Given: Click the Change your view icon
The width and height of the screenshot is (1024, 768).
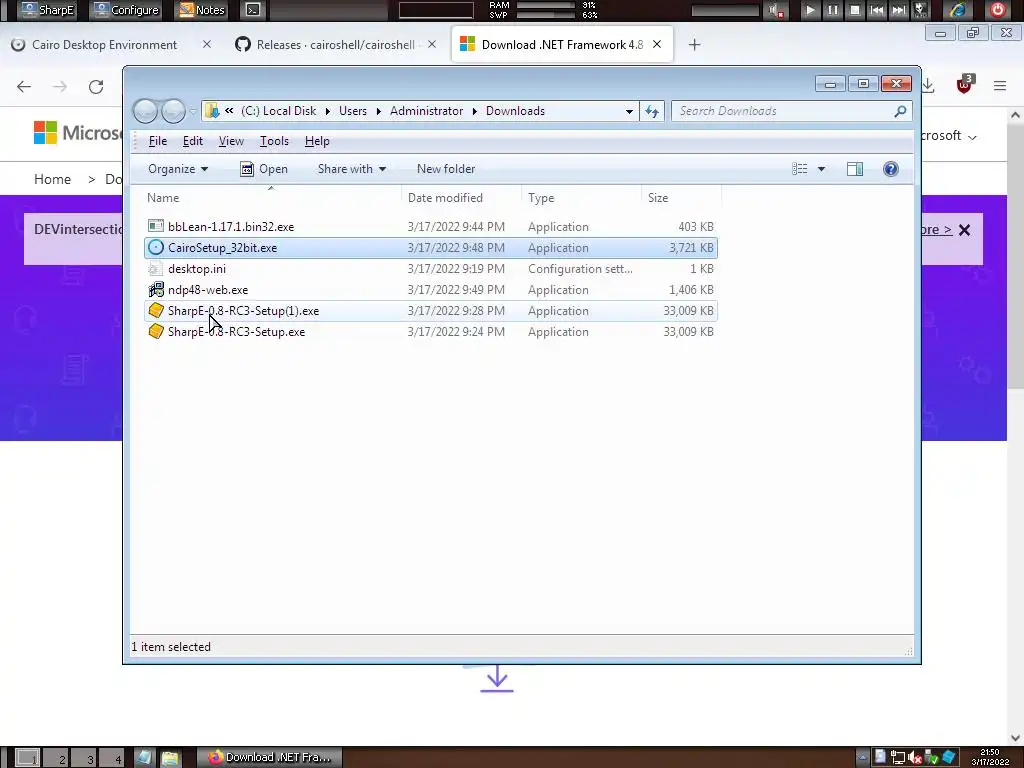Looking at the screenshot, I should pos(799,169).
